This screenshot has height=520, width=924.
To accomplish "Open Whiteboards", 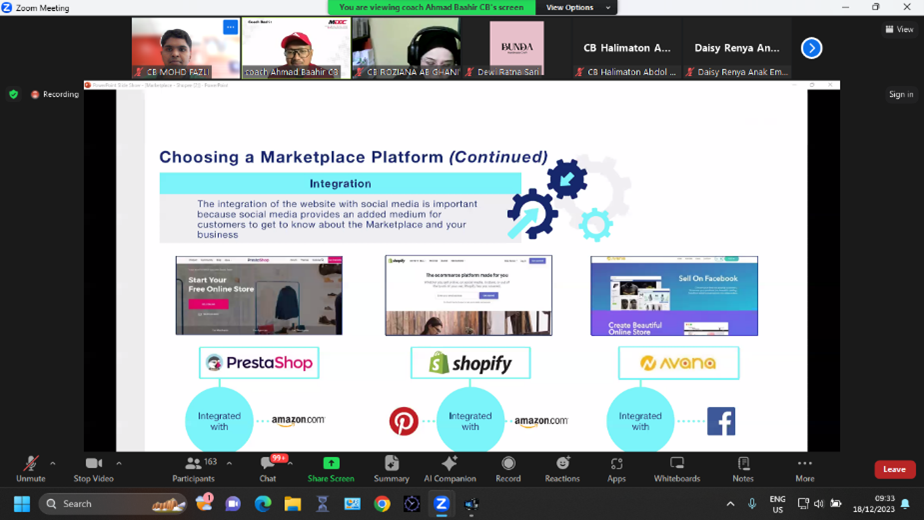I will (x=676, y=469).
